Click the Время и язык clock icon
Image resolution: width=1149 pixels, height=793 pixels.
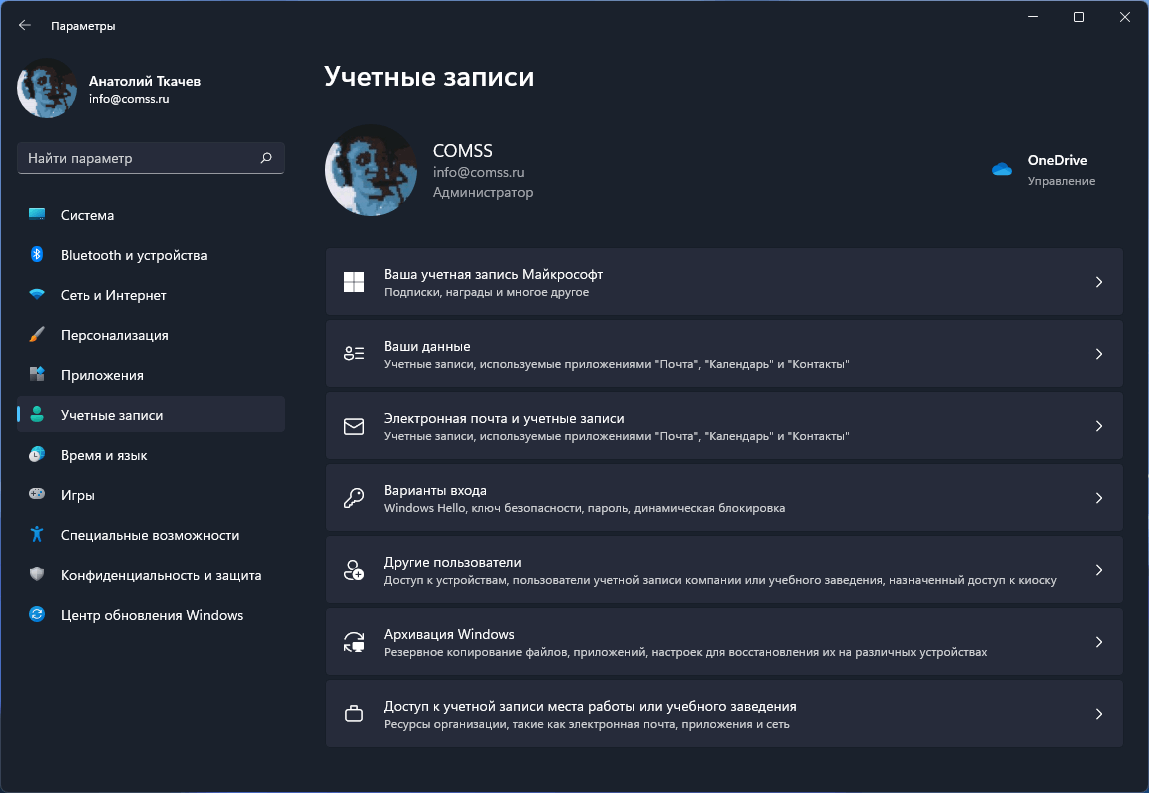(37, 454)
